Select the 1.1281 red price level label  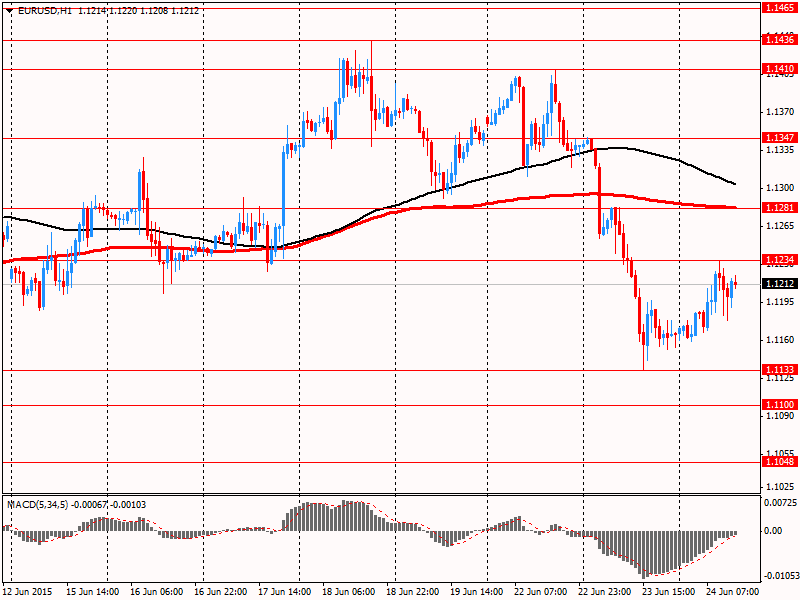[779, 207]
